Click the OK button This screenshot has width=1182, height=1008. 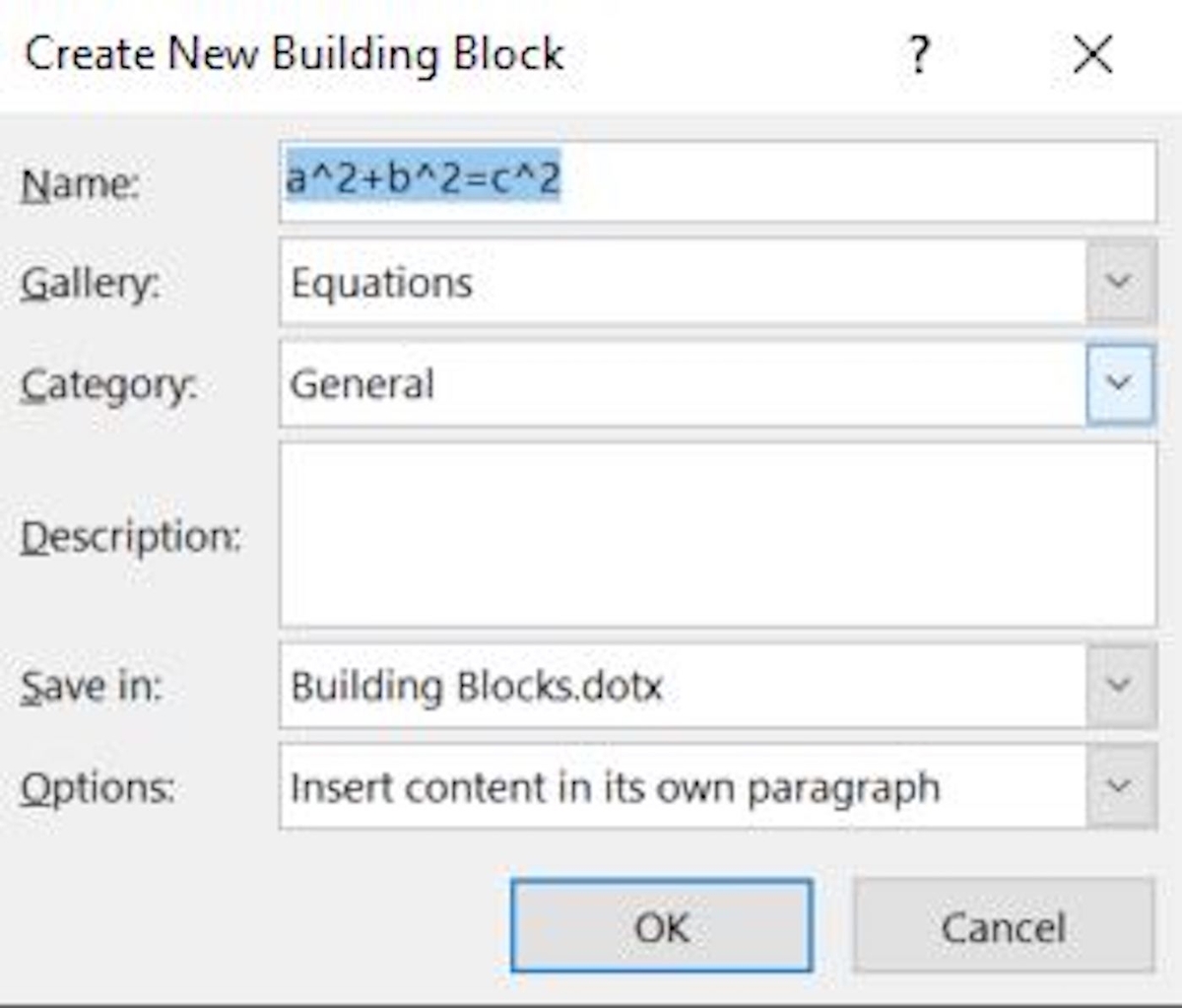click(x=662, y=926)
